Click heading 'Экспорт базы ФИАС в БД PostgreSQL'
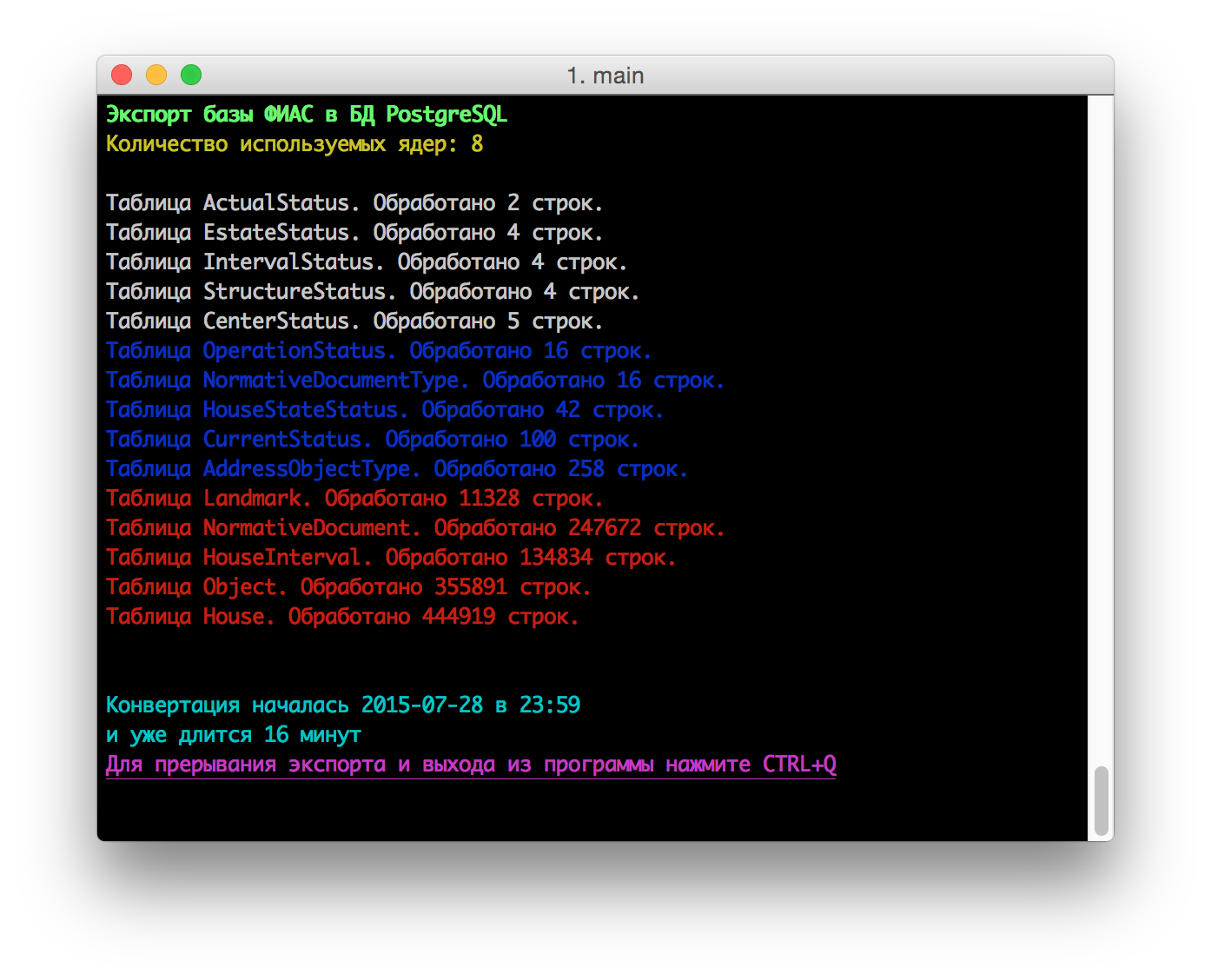This screenshot has width=1211, height=980. 307,115
